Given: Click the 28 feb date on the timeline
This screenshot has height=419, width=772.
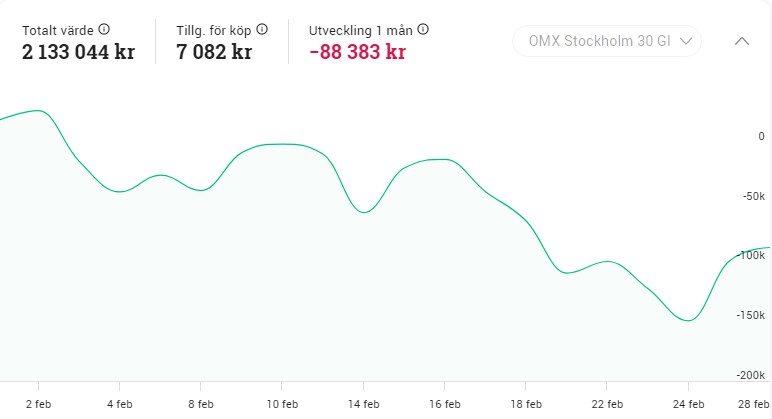Looking at the screenshot, I should [754, 404].
